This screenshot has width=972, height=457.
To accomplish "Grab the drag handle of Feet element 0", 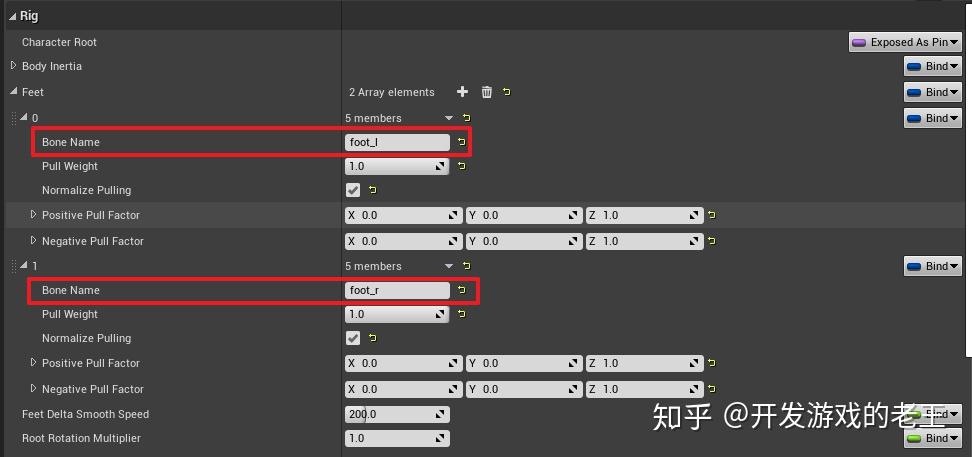I will (14, 118).
